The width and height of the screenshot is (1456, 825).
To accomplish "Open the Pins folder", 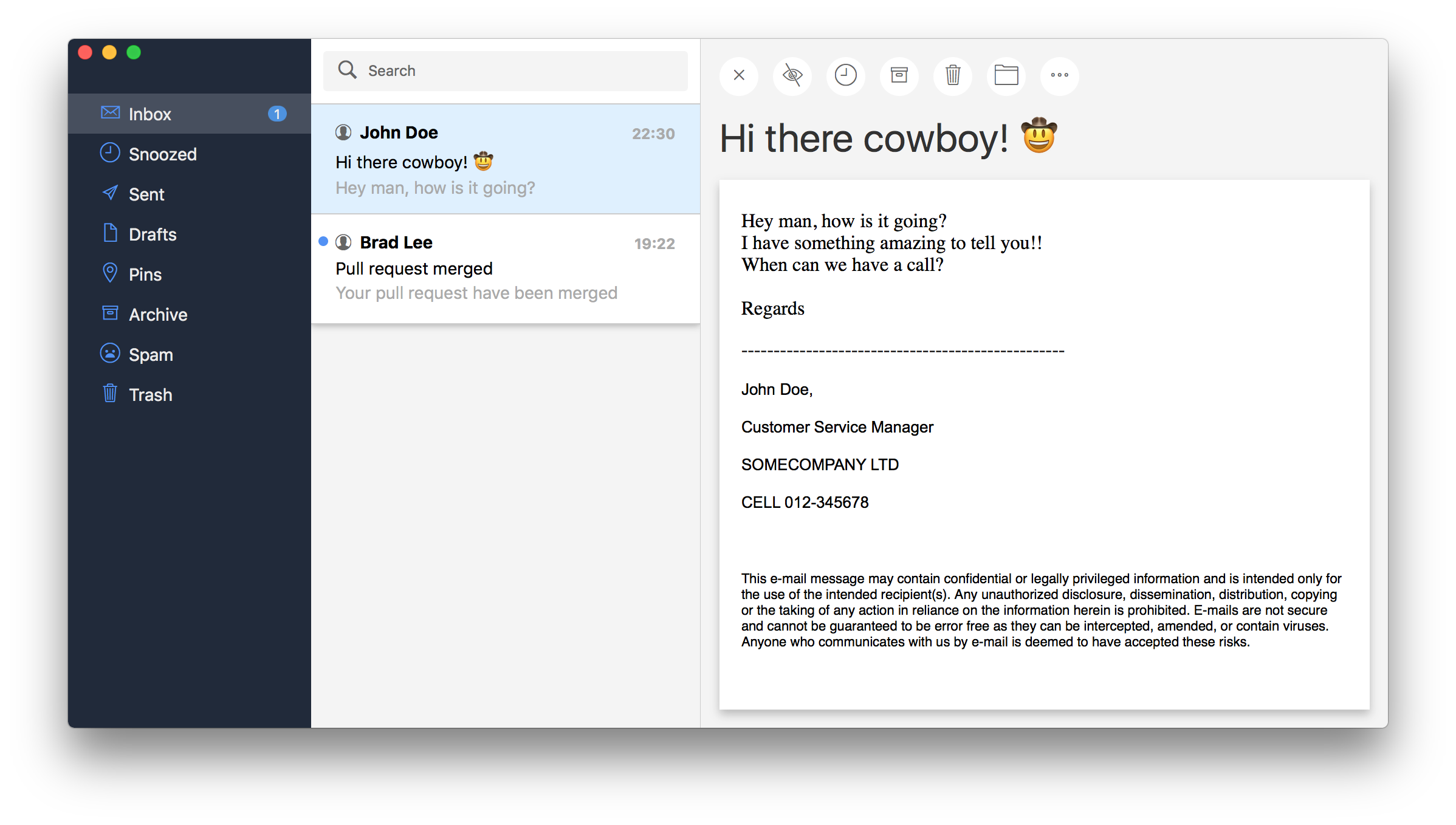I will [x=145, y=275].
